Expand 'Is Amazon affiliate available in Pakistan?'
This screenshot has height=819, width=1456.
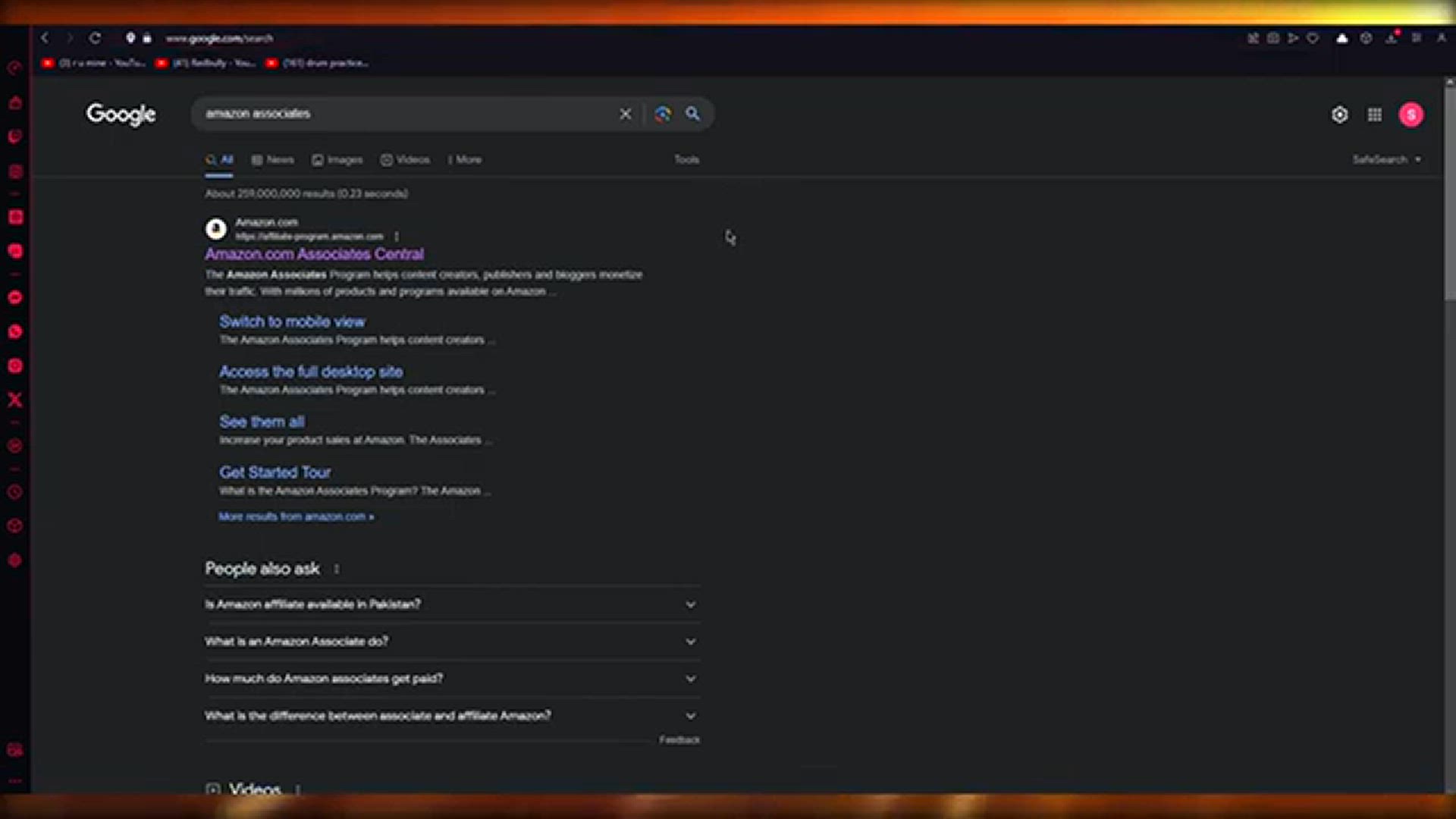pos(452,604)
